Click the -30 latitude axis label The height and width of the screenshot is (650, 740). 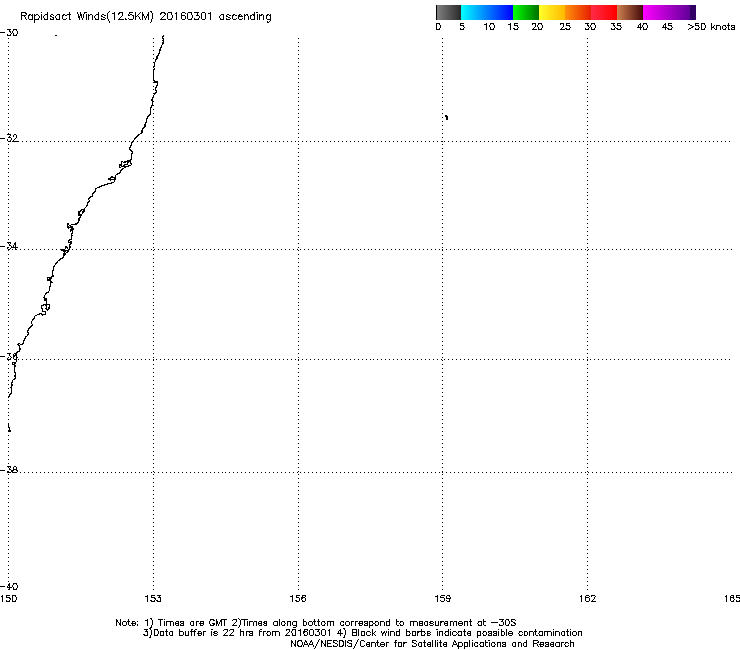tap(9, 33)
